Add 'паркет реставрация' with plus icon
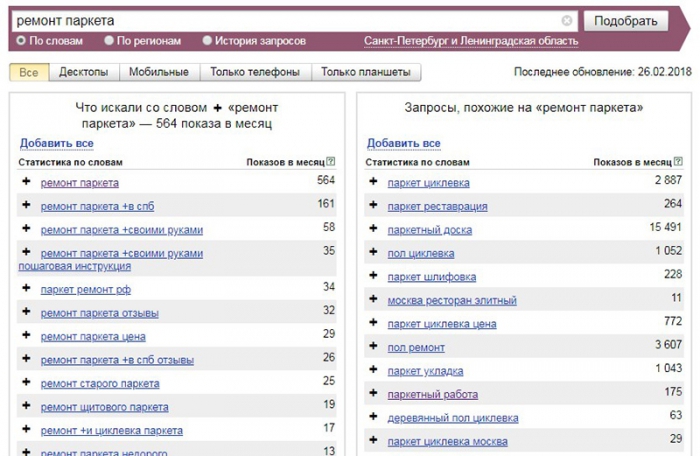 tap(374, 205)
